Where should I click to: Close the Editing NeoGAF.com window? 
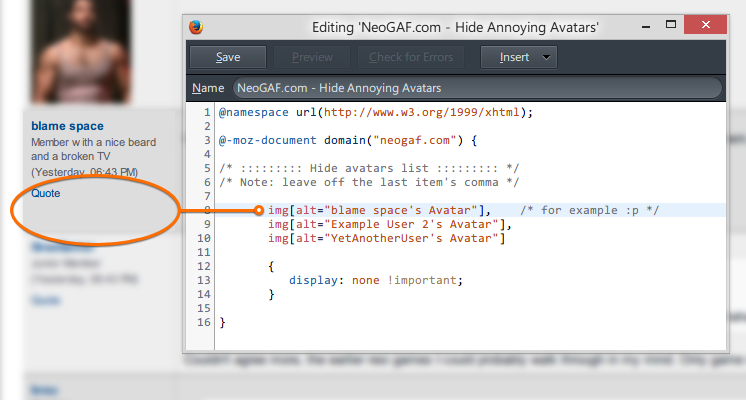[706, 24]
